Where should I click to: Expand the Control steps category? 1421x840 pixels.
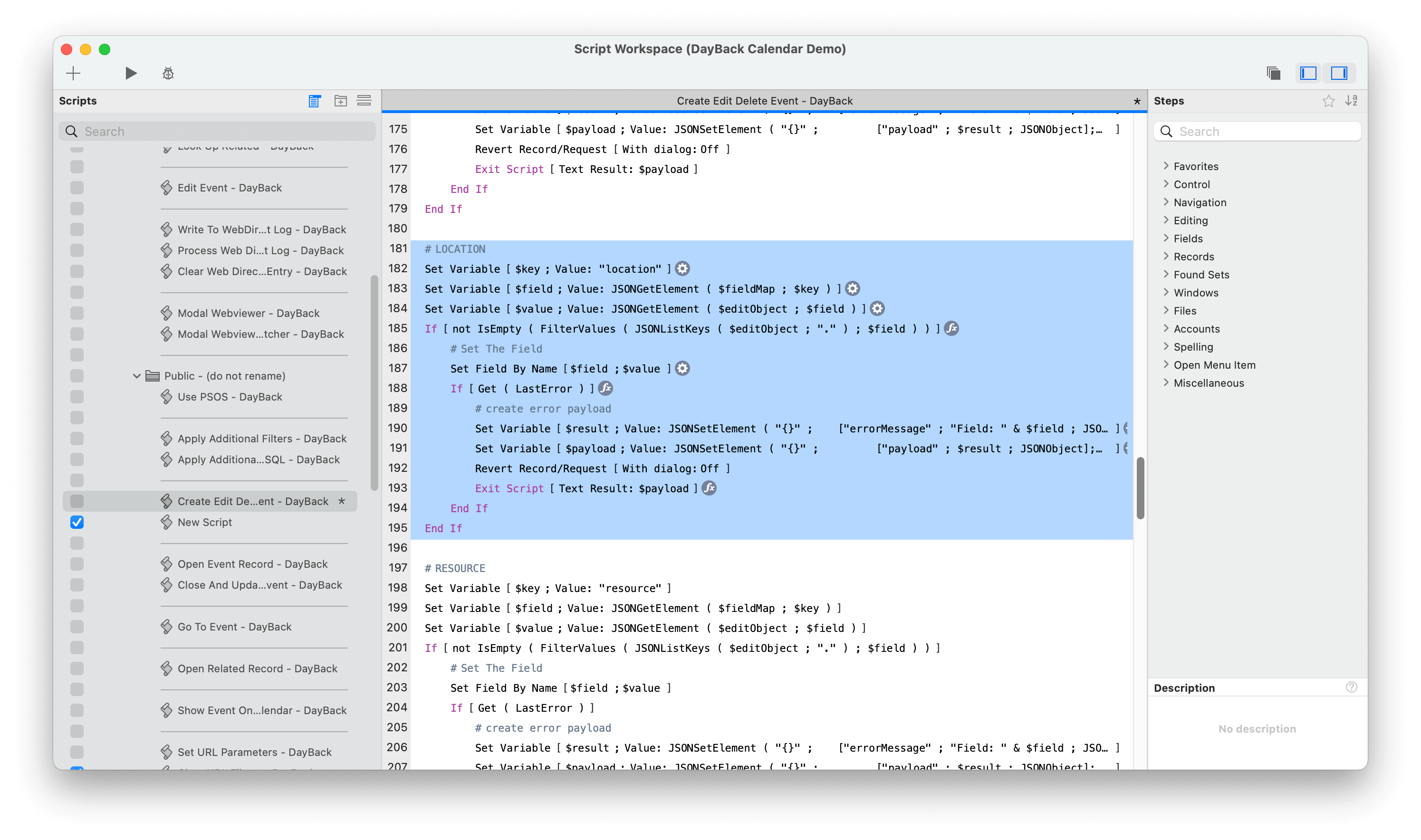(1166, 184)
